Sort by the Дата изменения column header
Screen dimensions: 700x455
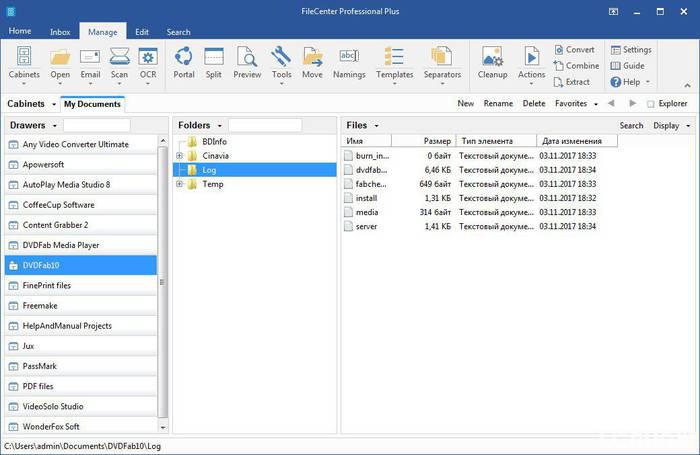click(x=577, y=141)
